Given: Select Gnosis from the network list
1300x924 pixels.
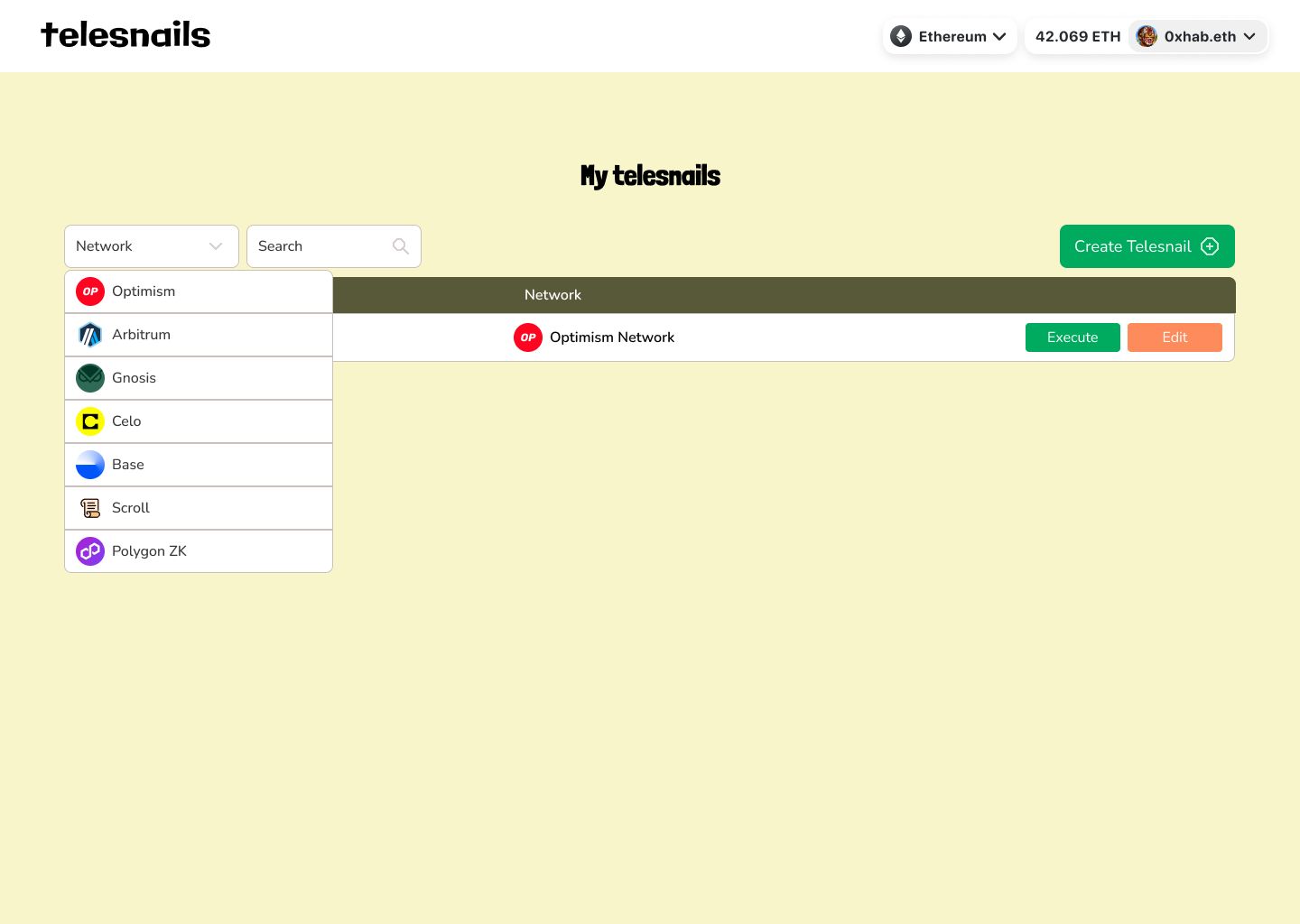Looking at the screenshot, I should point(199,378).
